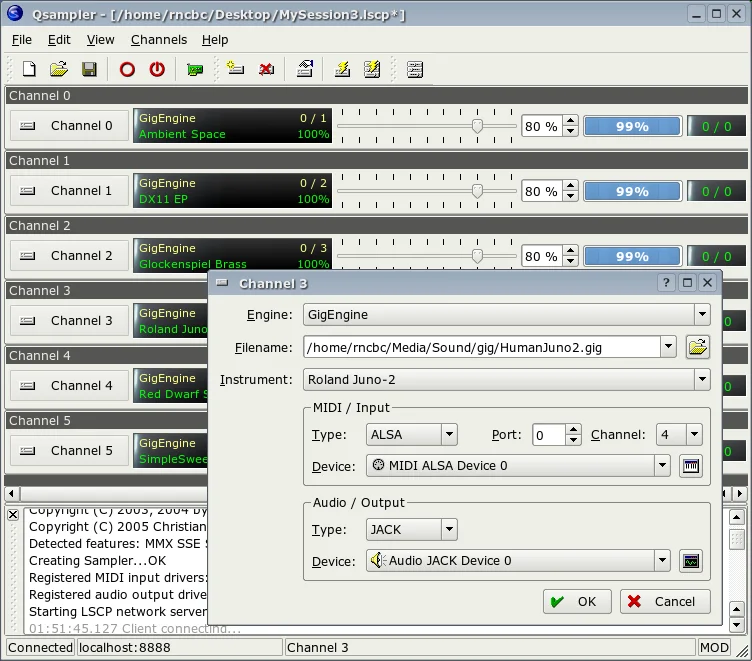
Task: Click the Filename path input field
Action: 482,347
